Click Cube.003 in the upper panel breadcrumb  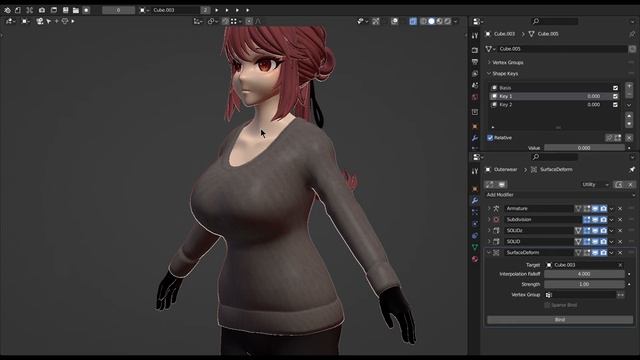point(504,34)
